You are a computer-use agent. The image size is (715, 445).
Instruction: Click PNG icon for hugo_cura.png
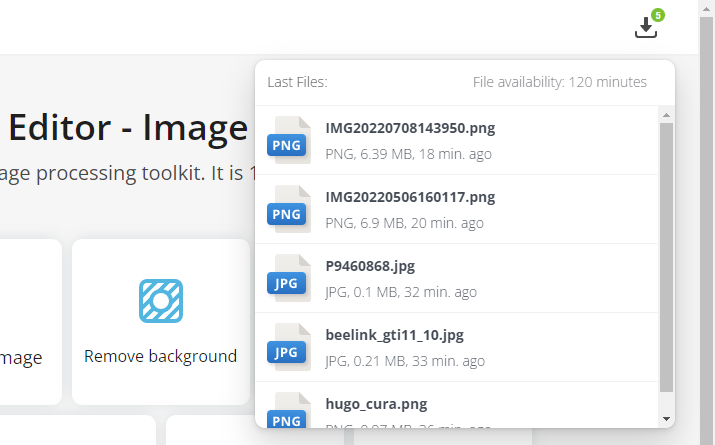(x=289, y=410)
